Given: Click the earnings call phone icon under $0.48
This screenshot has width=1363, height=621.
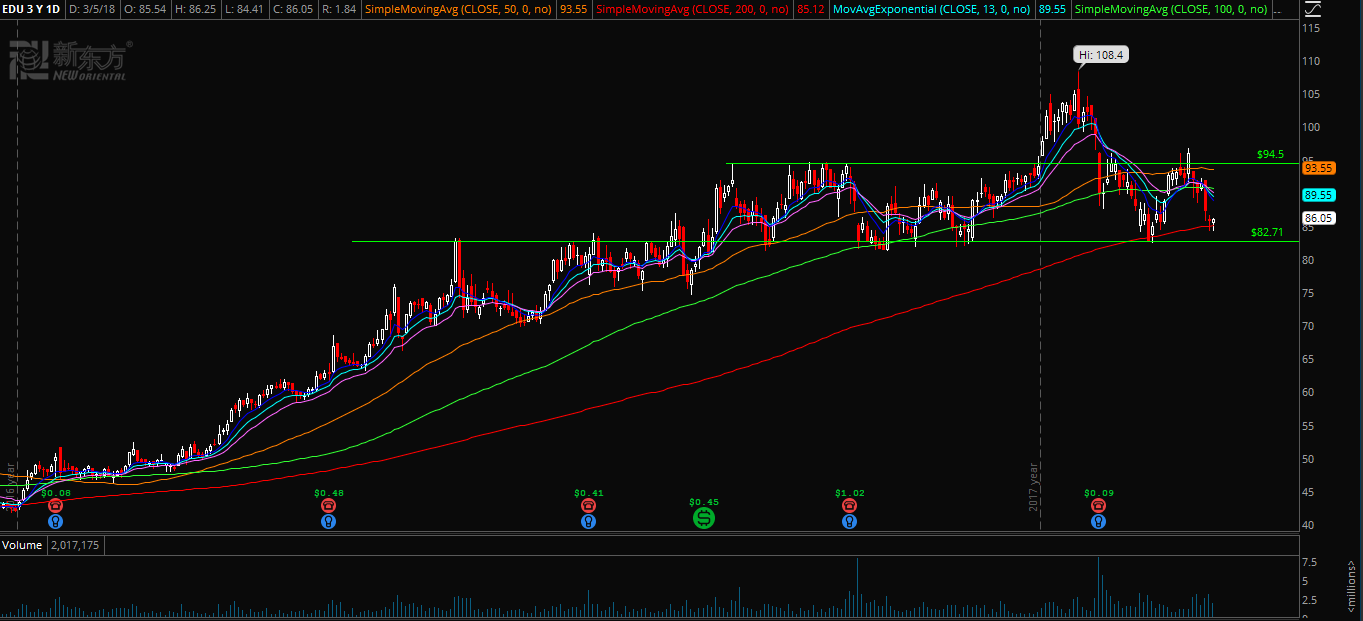Looking at the screenshot, I should point(329,506).
